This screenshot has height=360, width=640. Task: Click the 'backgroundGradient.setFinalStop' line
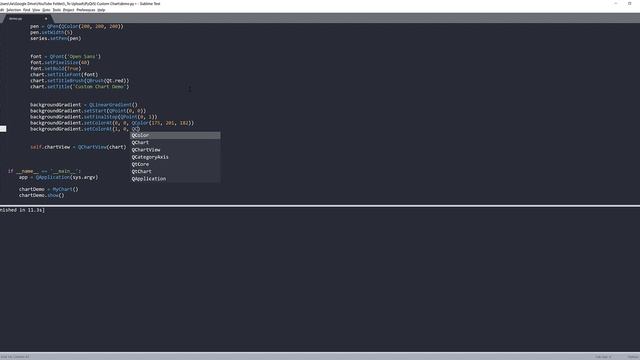point(93,117)
